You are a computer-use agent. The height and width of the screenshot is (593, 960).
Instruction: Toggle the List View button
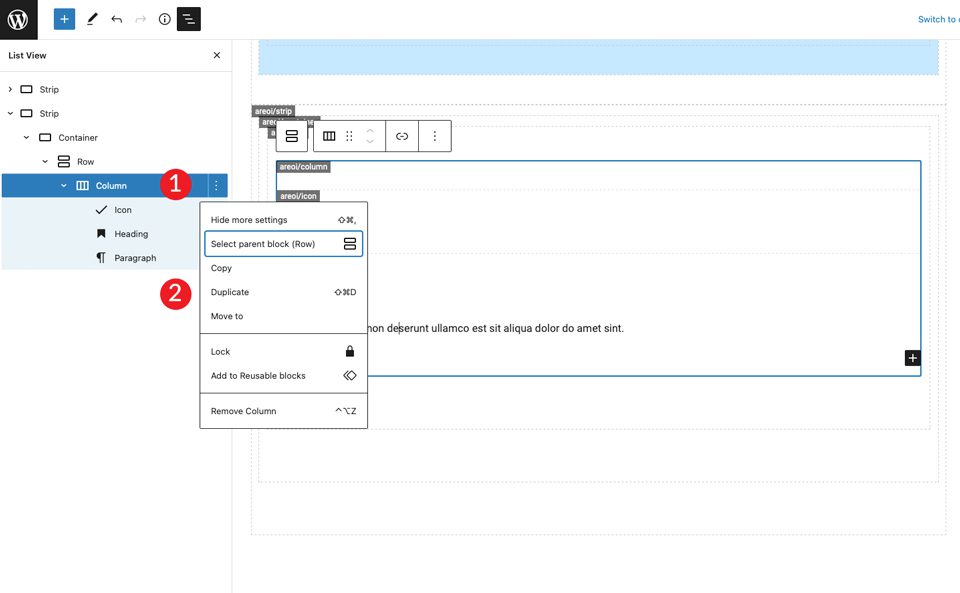point(189,19)
